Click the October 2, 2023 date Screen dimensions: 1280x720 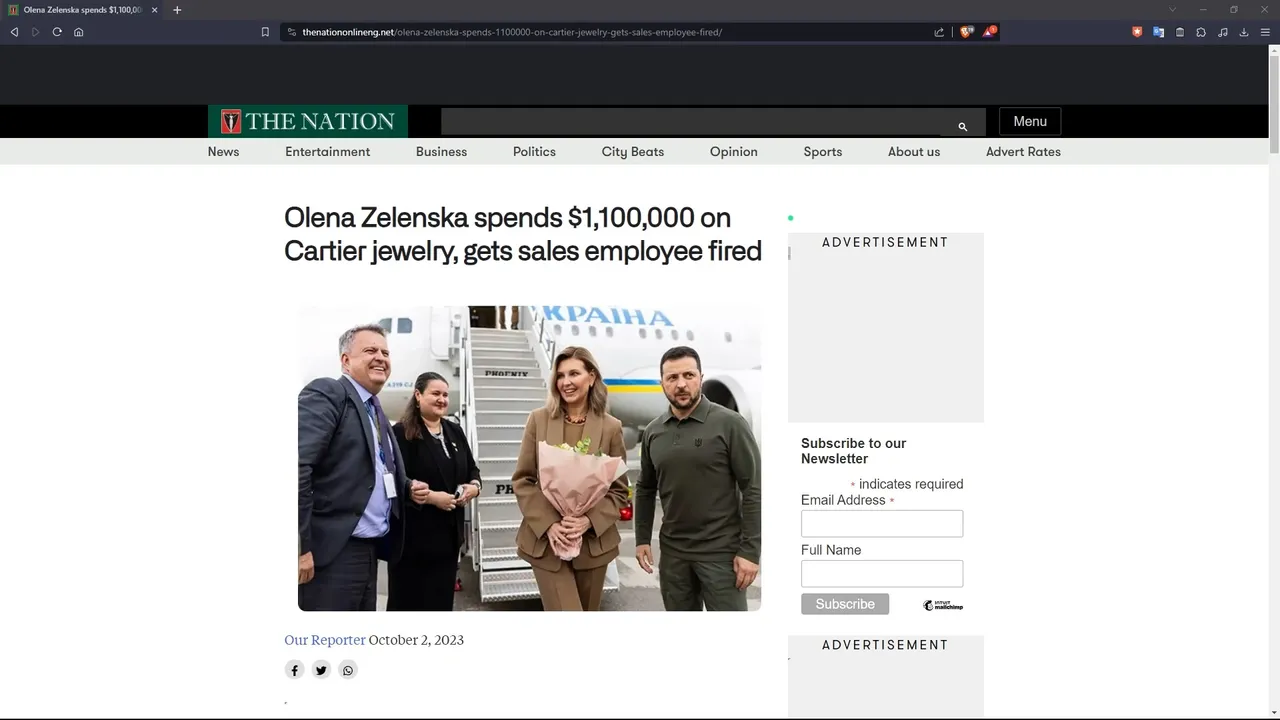(x=416, y=640)
